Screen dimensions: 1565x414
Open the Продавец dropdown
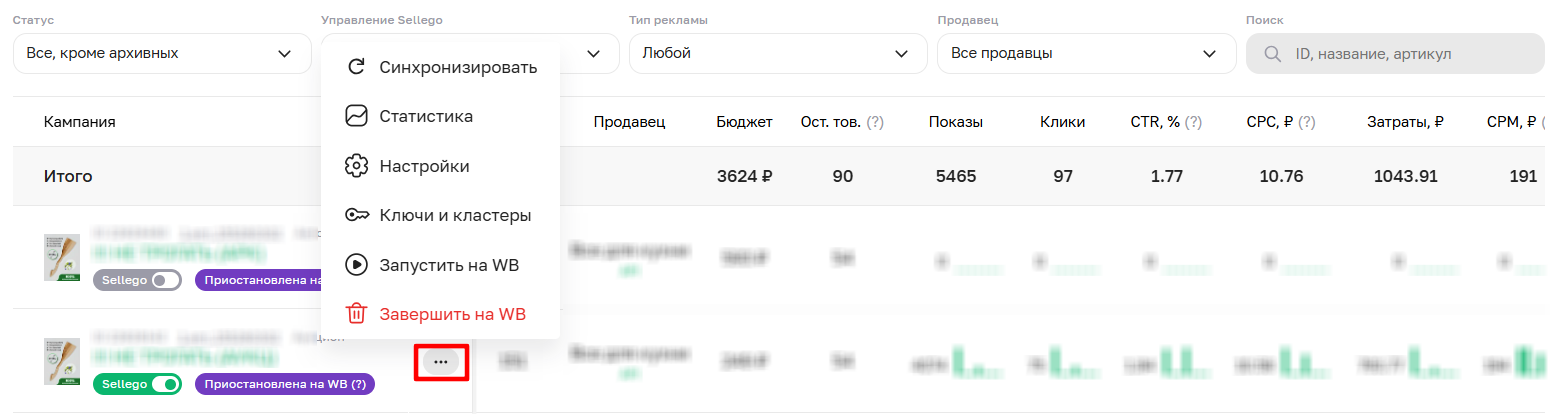pyautogui.click(x=1086, y=53)
